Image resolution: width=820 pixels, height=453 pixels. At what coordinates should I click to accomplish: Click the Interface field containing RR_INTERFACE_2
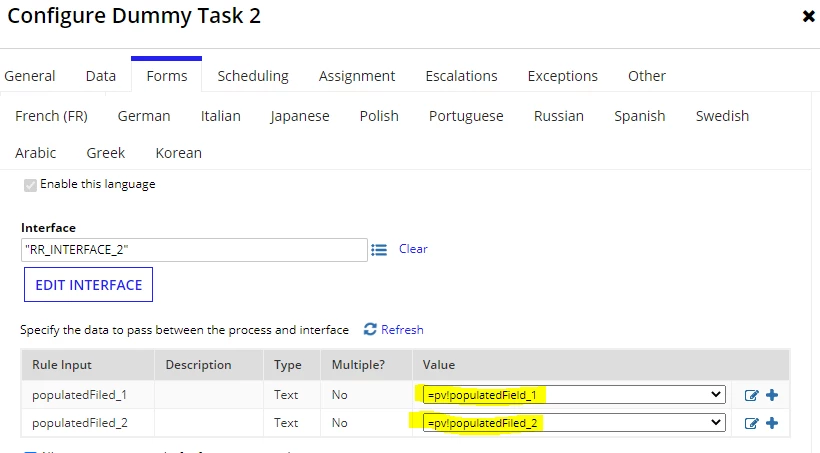[x=194, y=250]
